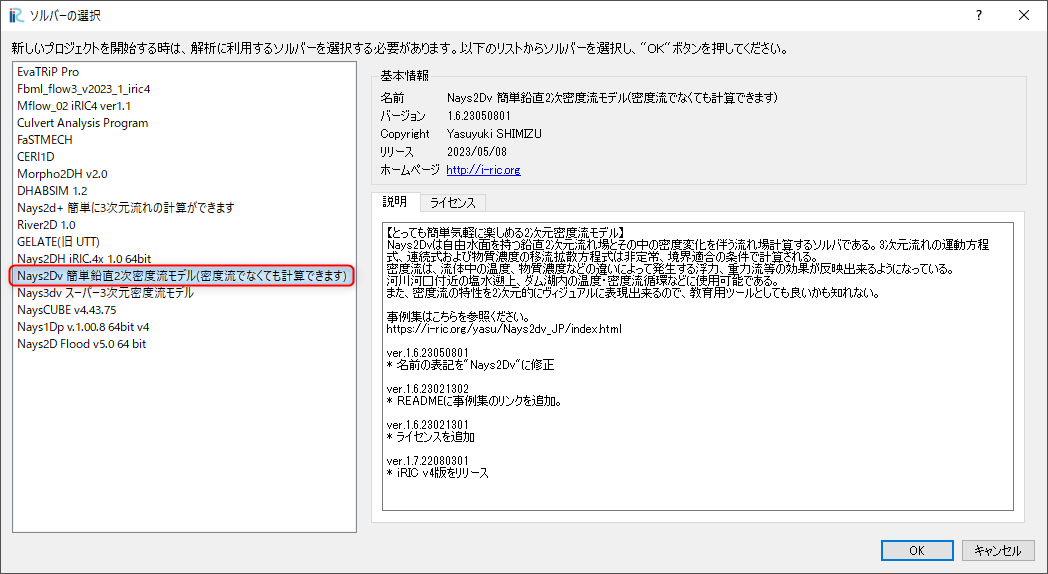Click Copyright value Yasuyuki SHIMIZU
Image resolution: width=1048 pixels, height=574 pixels.
[x=494, y=134]
